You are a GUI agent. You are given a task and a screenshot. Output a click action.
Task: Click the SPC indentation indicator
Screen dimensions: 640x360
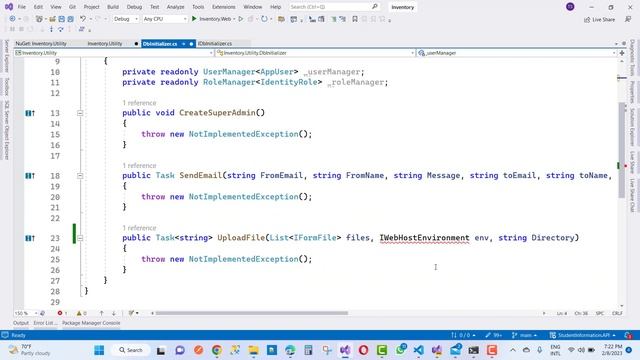tap(600, 313)
